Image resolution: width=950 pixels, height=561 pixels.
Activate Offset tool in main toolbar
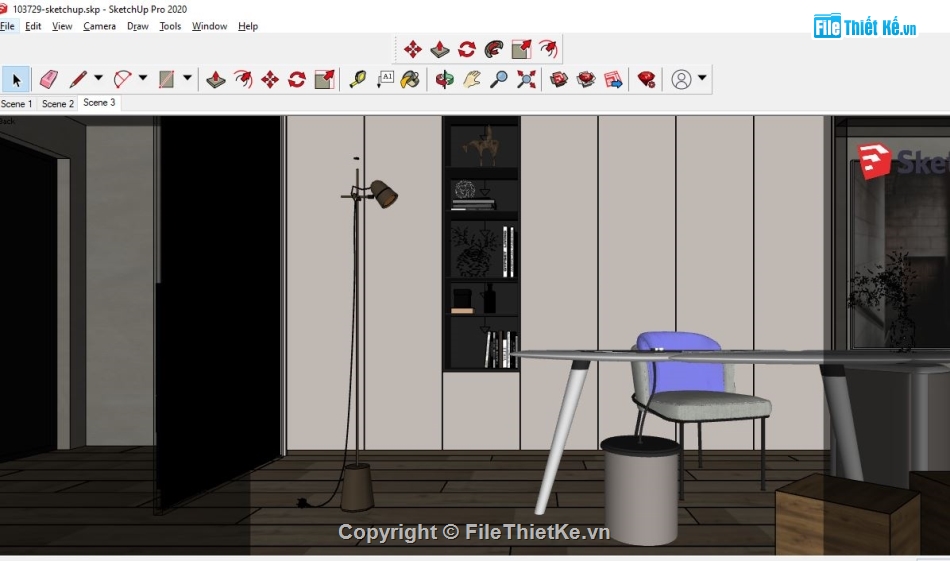(x=243, y=79)
